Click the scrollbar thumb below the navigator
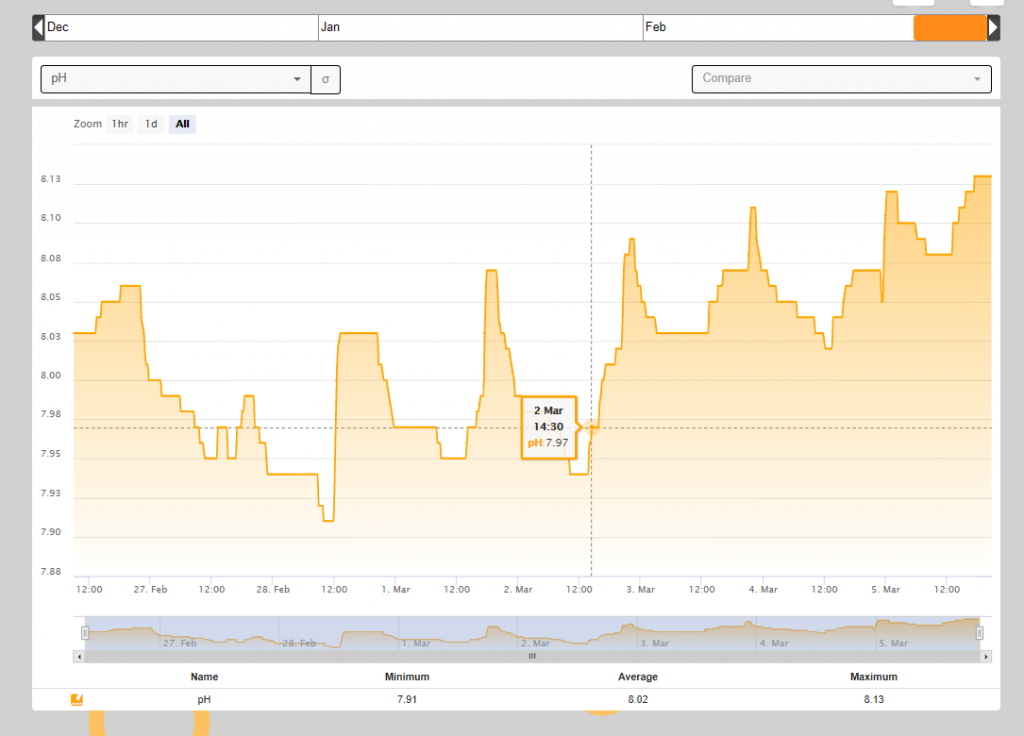 [x=532, y=657]
